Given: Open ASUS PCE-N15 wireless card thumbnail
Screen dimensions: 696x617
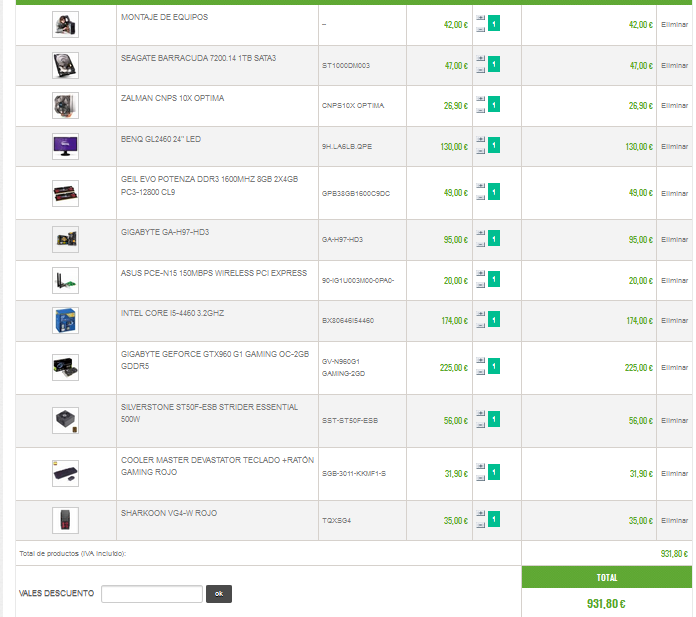Looking at the screenshot, I should pos(65,281).
